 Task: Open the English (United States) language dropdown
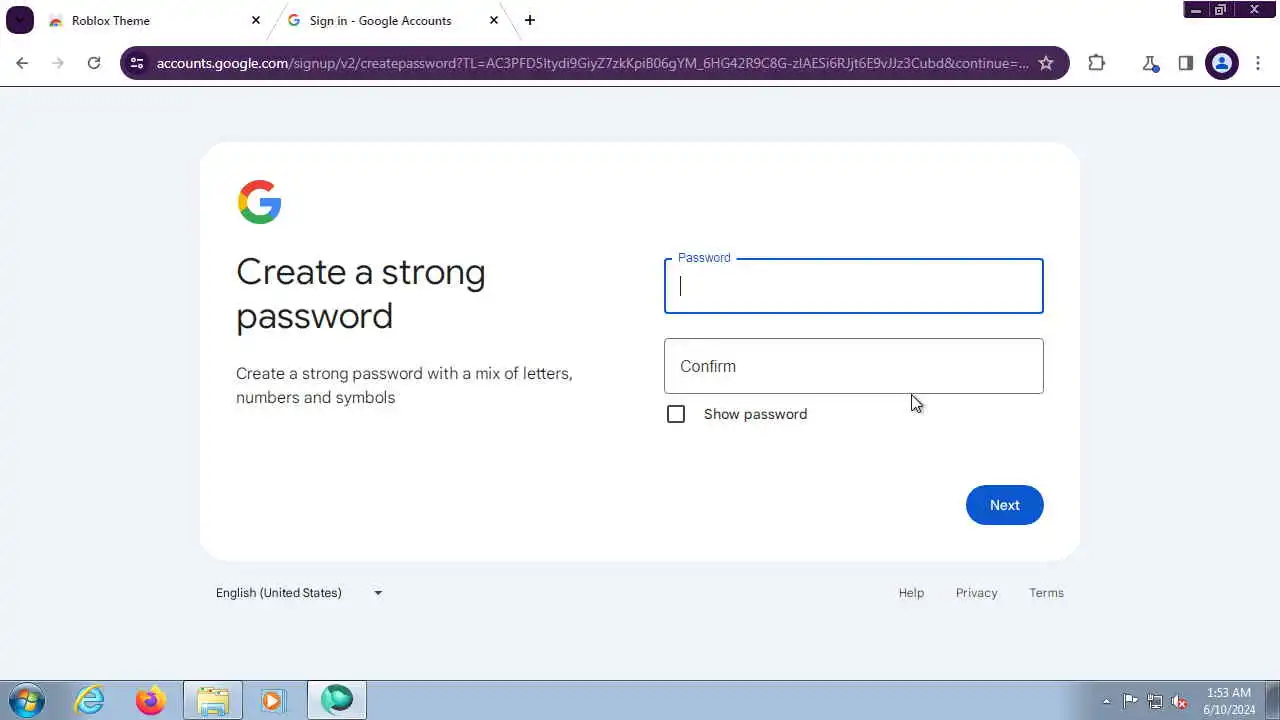[x=300, y=593]
